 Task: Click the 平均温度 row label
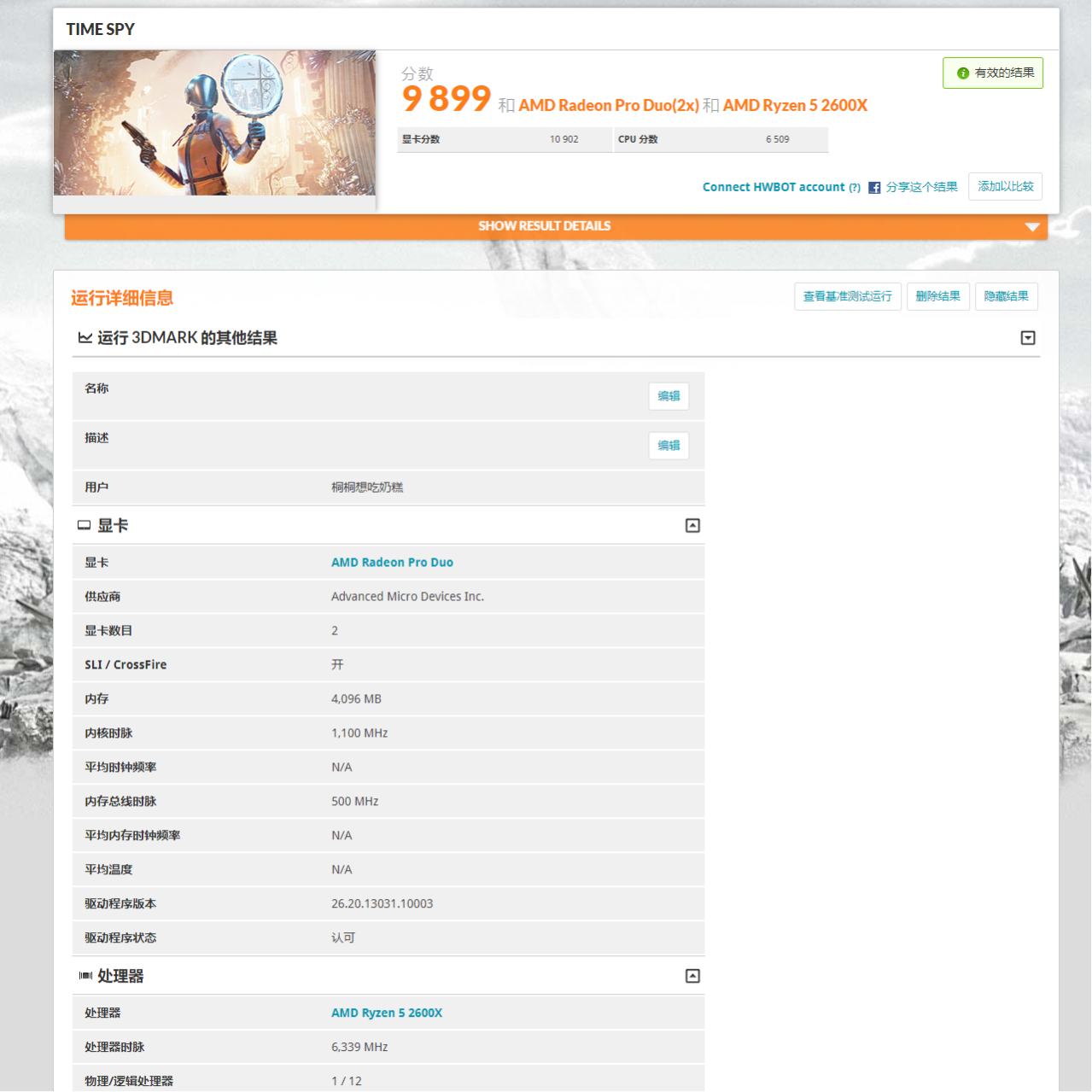click(108, 870)
